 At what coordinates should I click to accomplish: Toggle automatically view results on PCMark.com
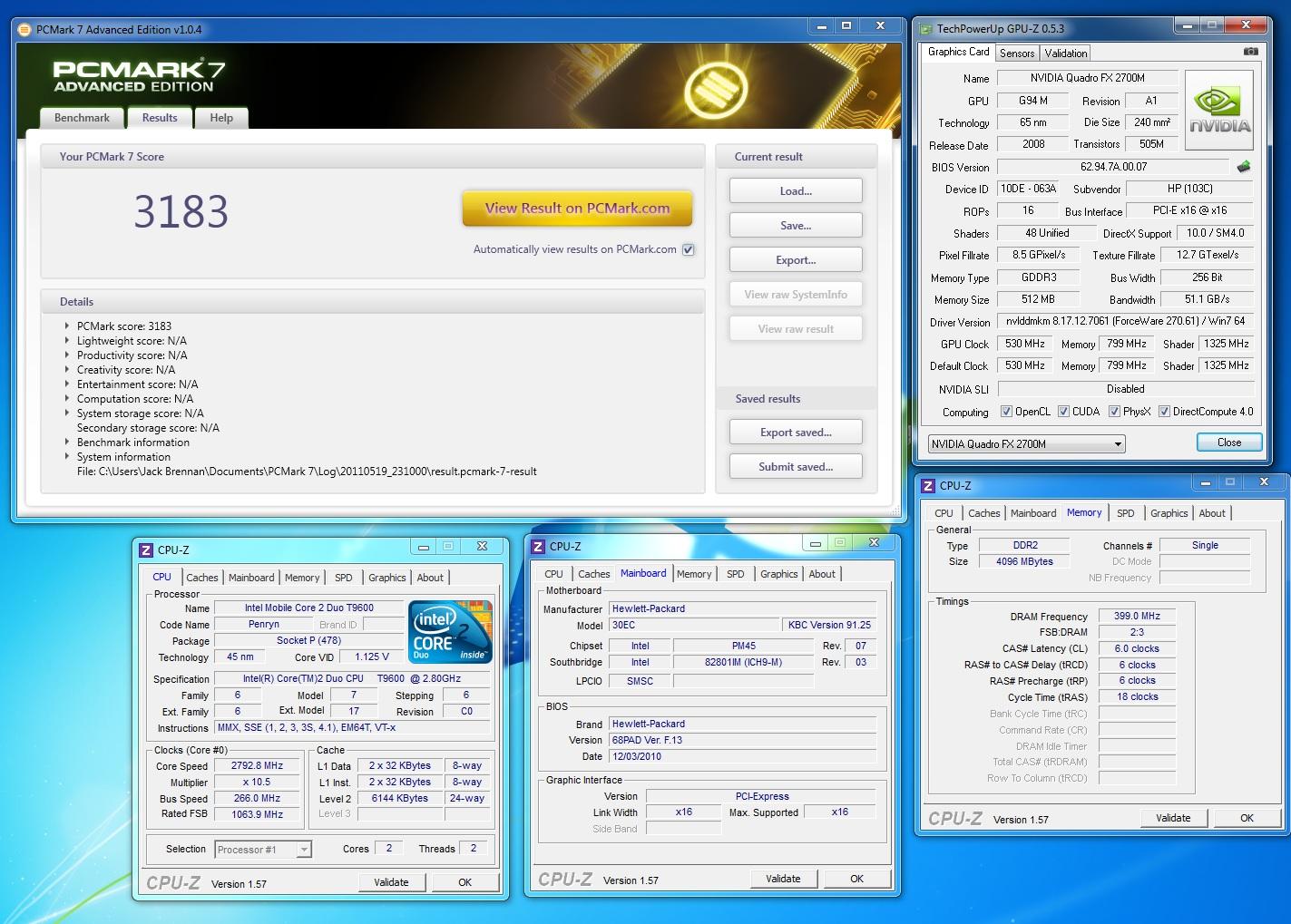(688, 249)
